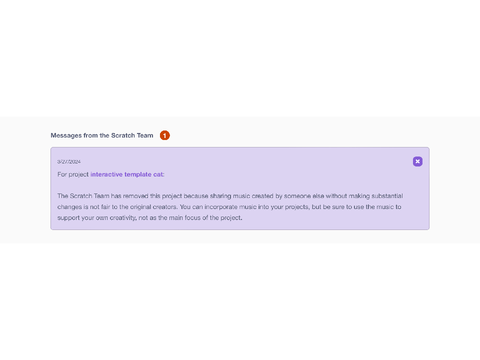Click the second line starting 'changes is not fair'
Image resolution: width=480 pixels, height=360 pixels.
229,207
